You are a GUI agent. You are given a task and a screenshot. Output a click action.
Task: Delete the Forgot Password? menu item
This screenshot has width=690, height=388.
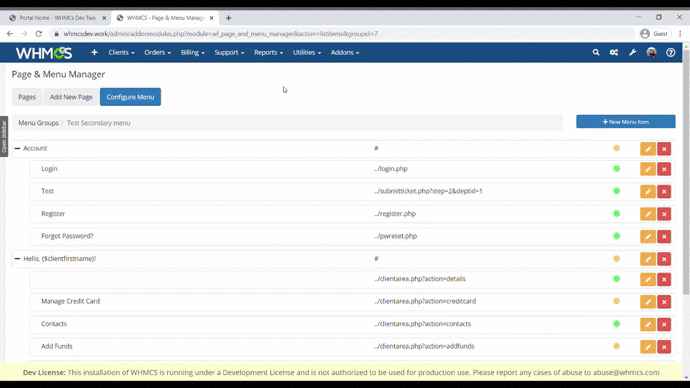pyautogui.click(x=664, y=236)
